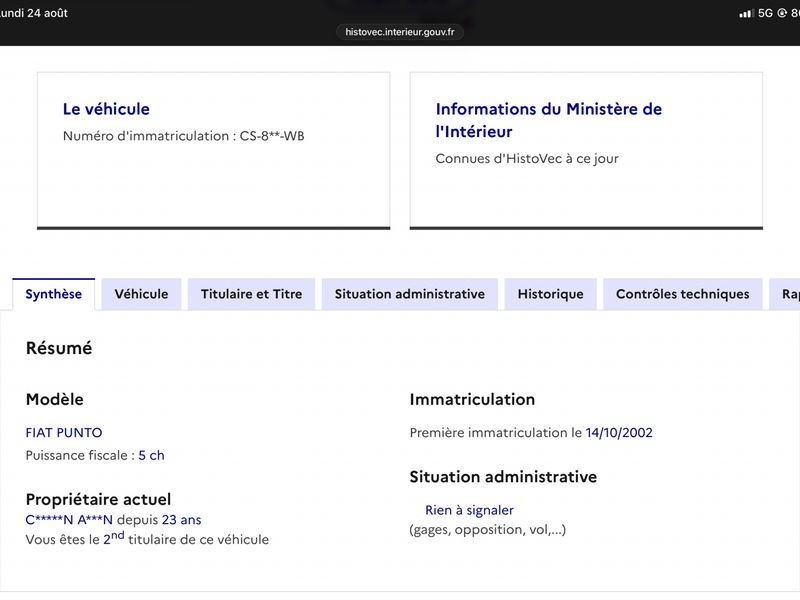Click 'Vous êtes le 2nd titulaire' text
The height and width of the screenshot is (600, 800).
click(x=147, y=539)
